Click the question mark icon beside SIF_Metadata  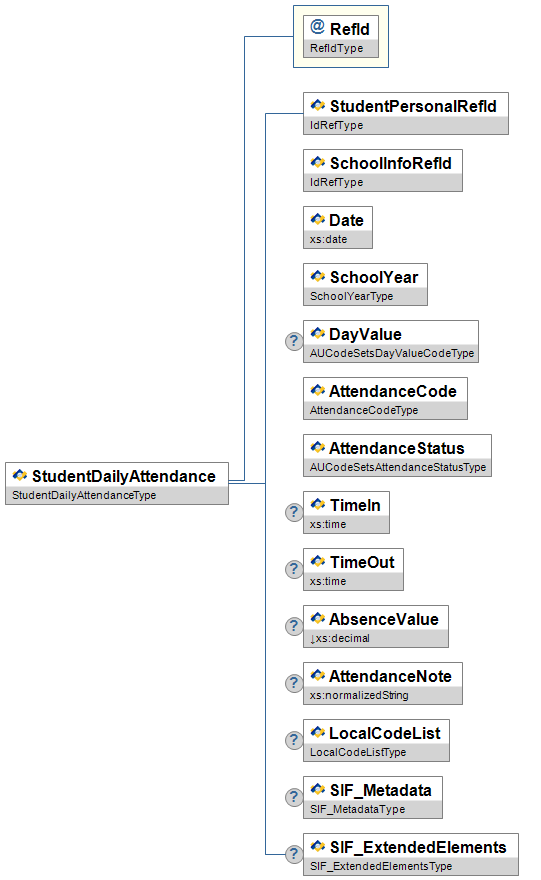click(x=294, y=797)
